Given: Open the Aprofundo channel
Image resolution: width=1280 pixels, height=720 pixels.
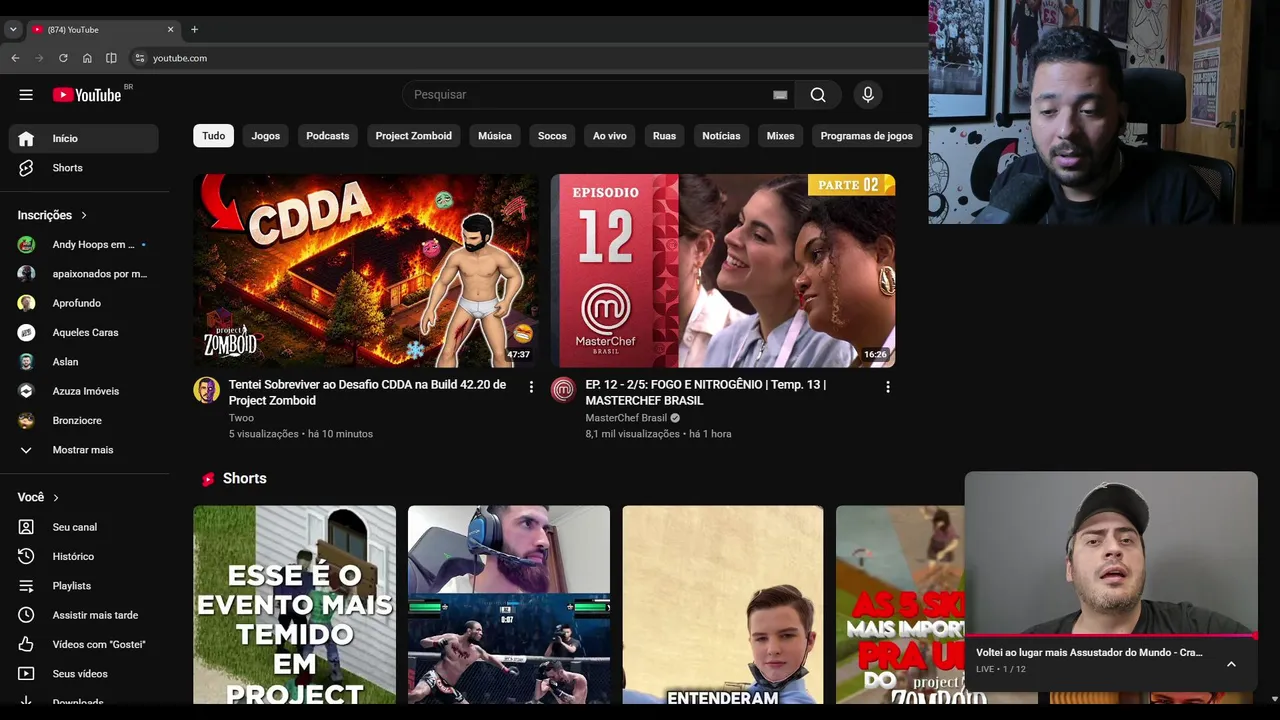Looking at the screenshot, I should click(x=84, y=303).
